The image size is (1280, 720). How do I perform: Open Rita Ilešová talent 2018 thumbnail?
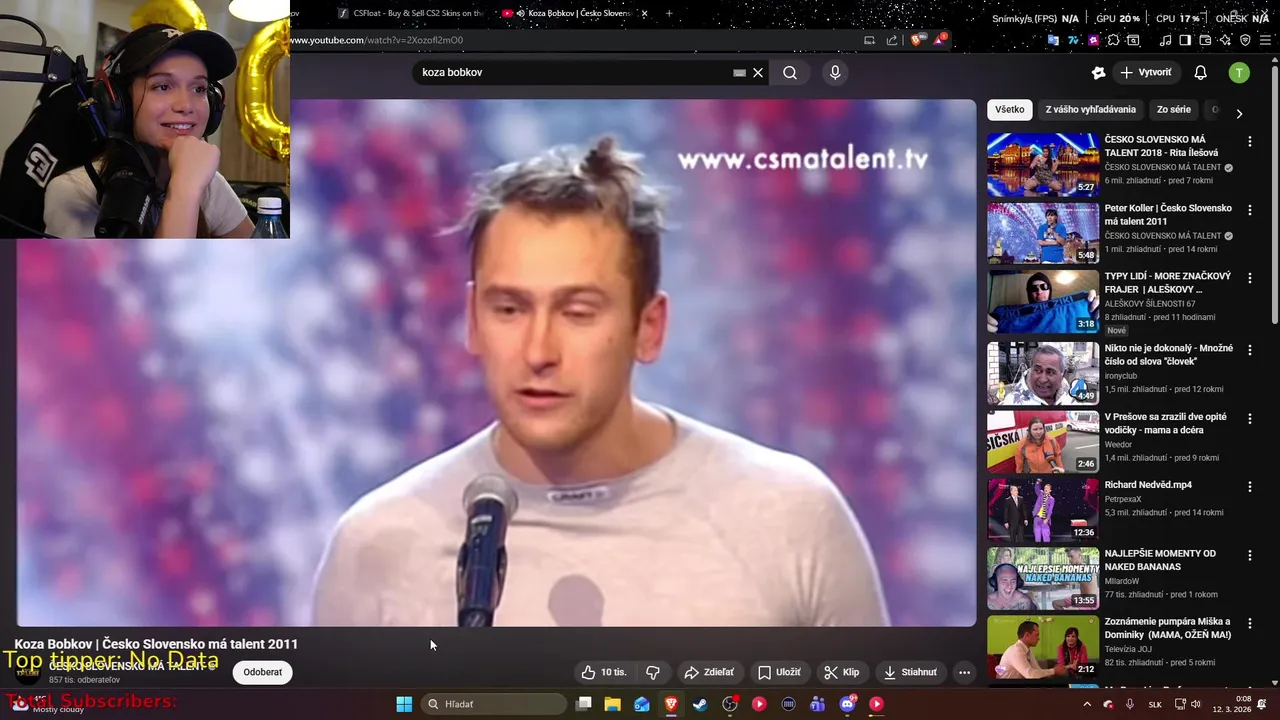(x=1043, y=165)
